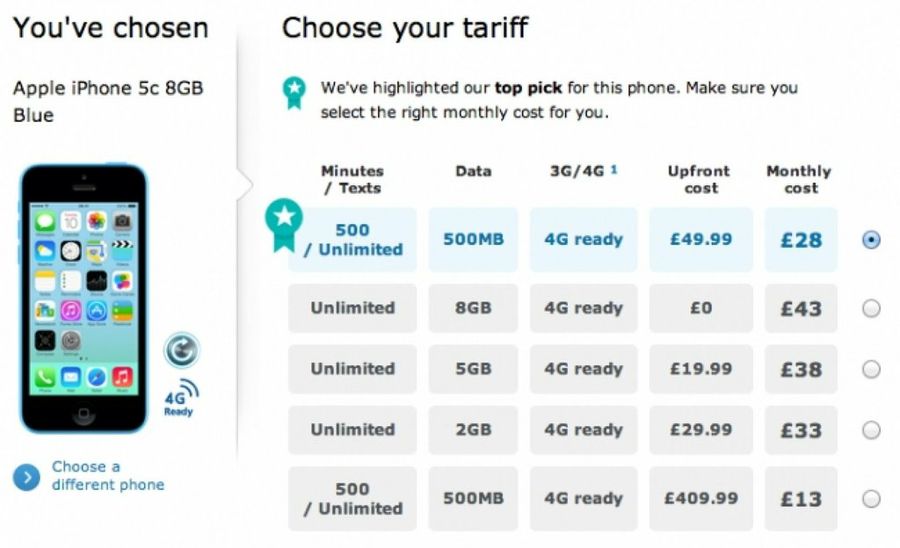The image size is (900, 548).
Task: Select the £33 monthly tariff radio button
Action: coord(871,430)
